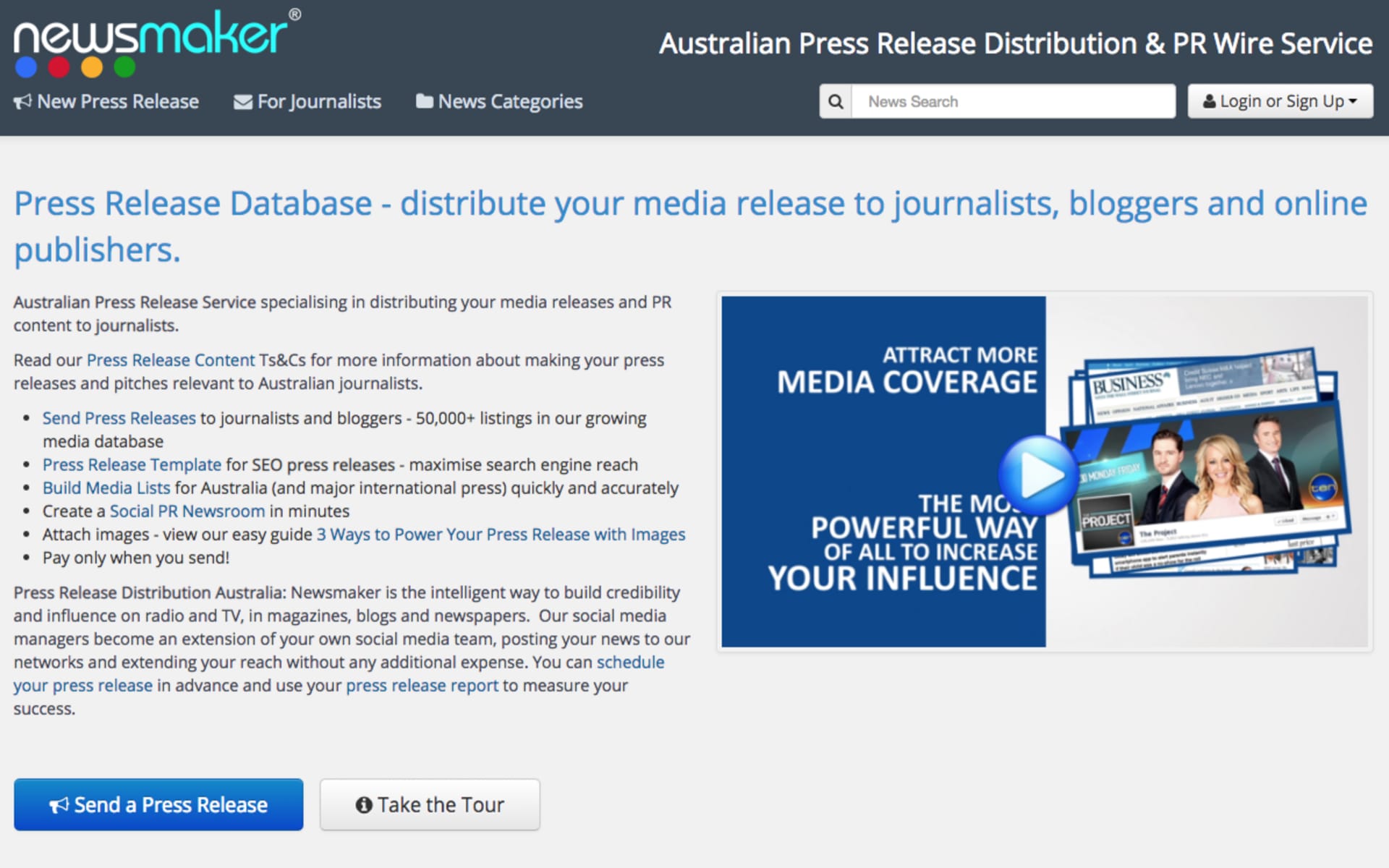Click the 'Your Influence' banner text
The width and height of the screenshot is (1389, 868).
903,578
